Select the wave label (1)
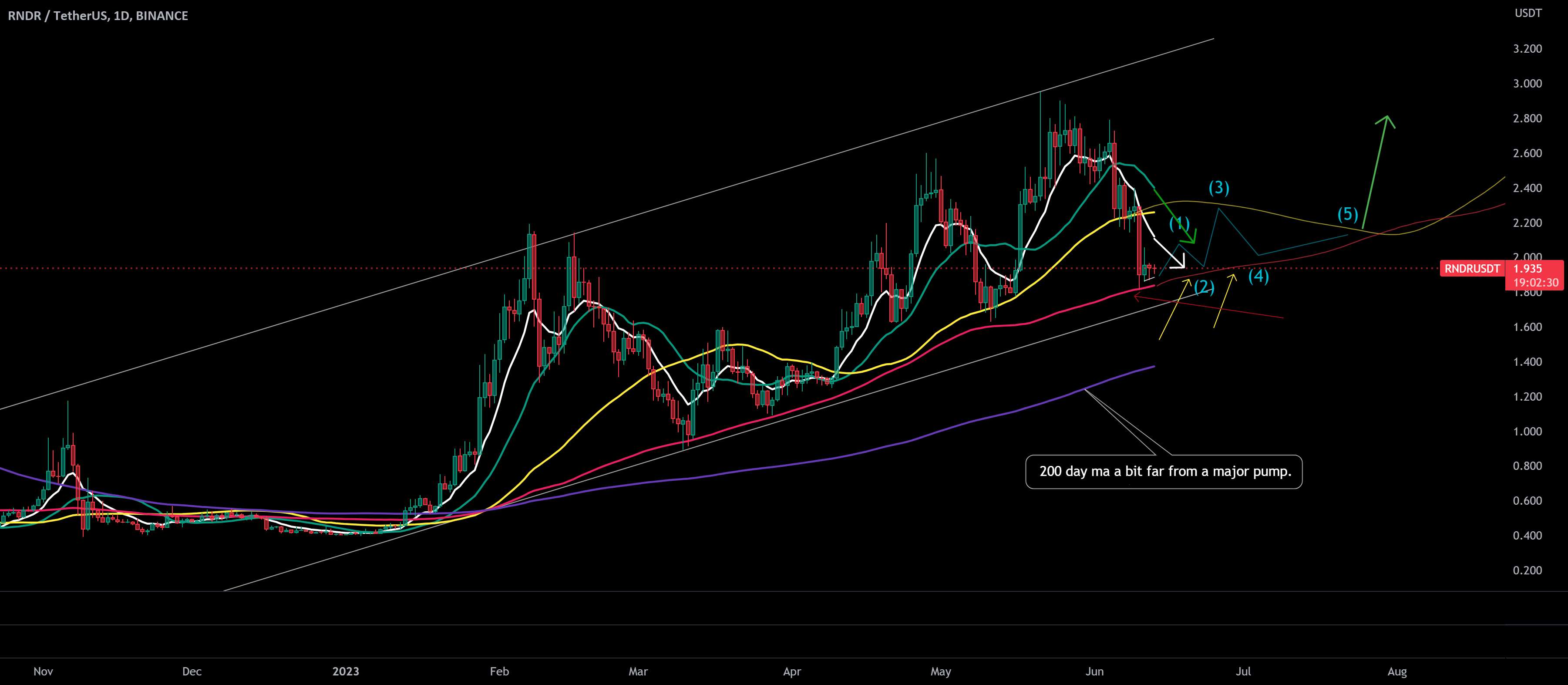1568x685 pixels. coord(1180,224)
